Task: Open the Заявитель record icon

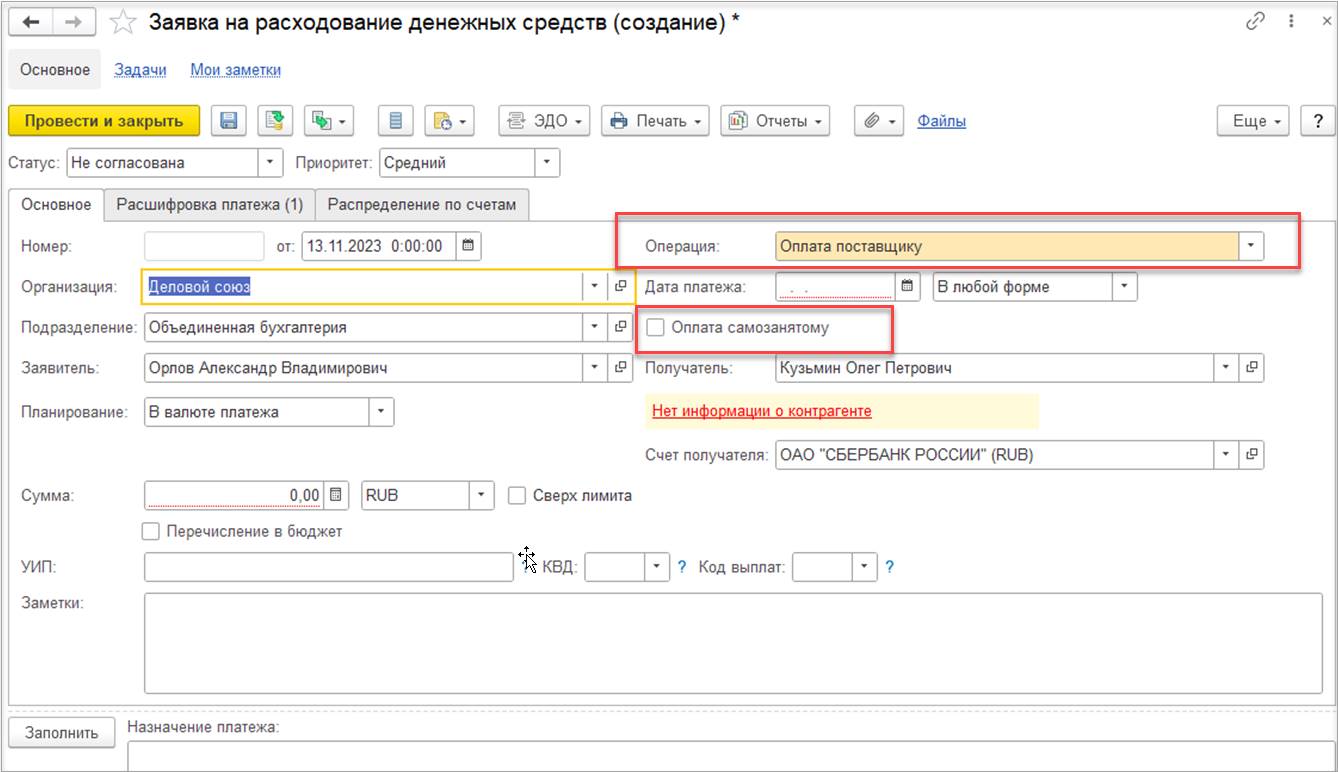Action: pos(621,368)
